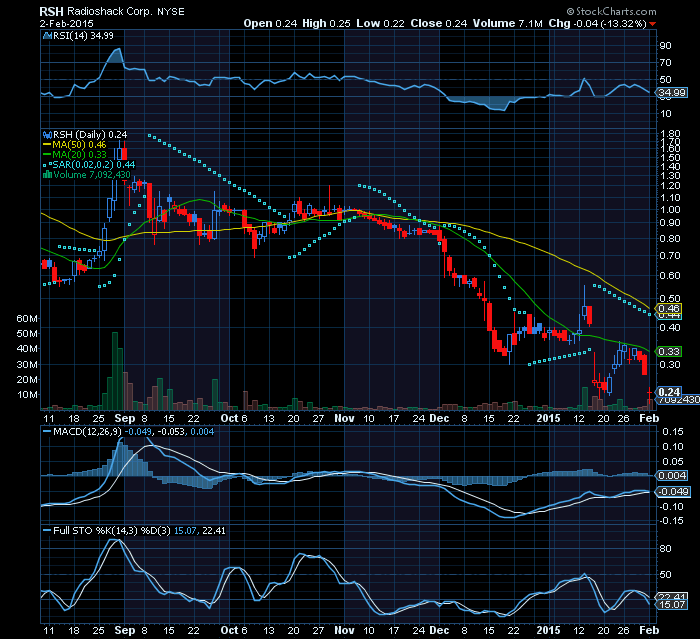Click the Sep label under the price chart
Screen dimensions: 700x639
click(x=125, y=418)
